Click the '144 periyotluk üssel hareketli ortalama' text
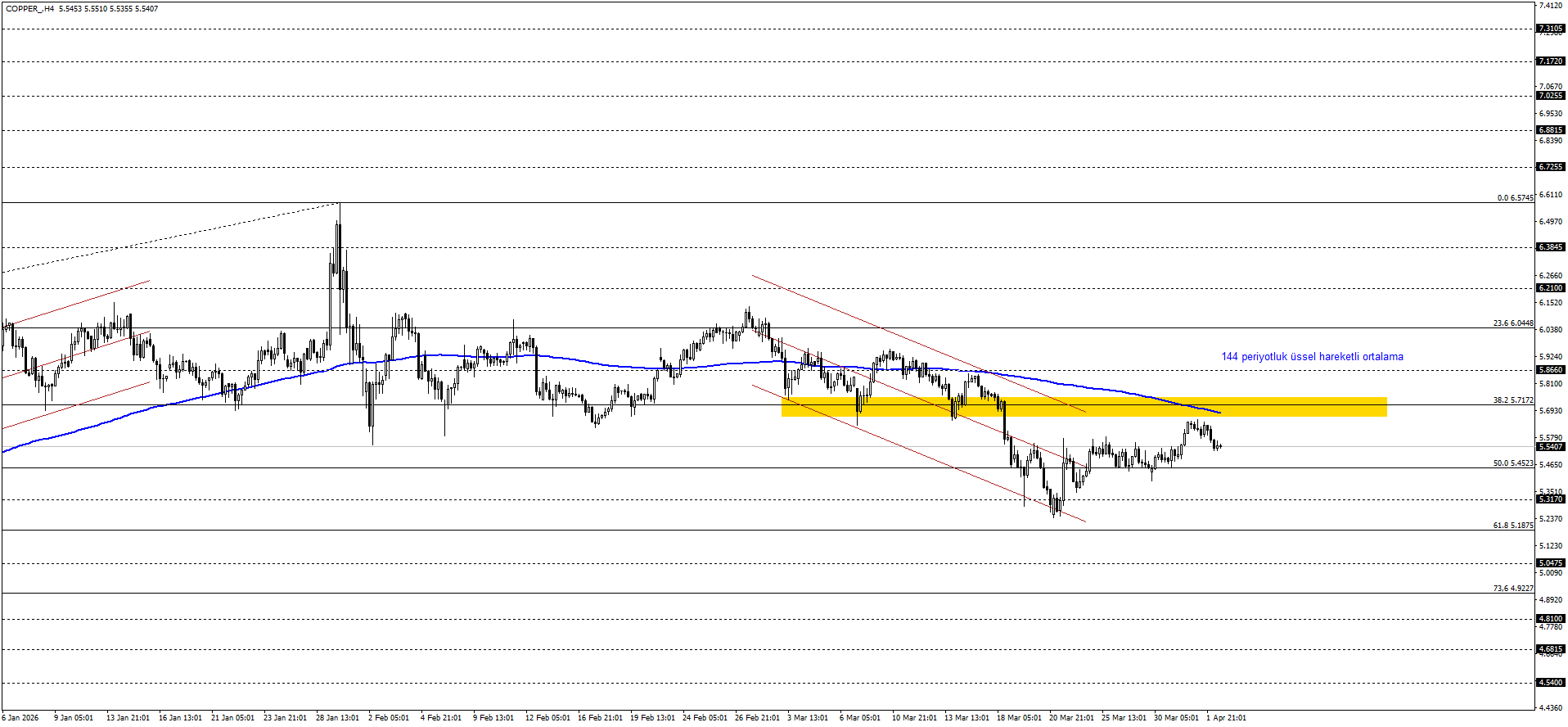This screenshot has width=1568, height=727. coord(1312,357)
